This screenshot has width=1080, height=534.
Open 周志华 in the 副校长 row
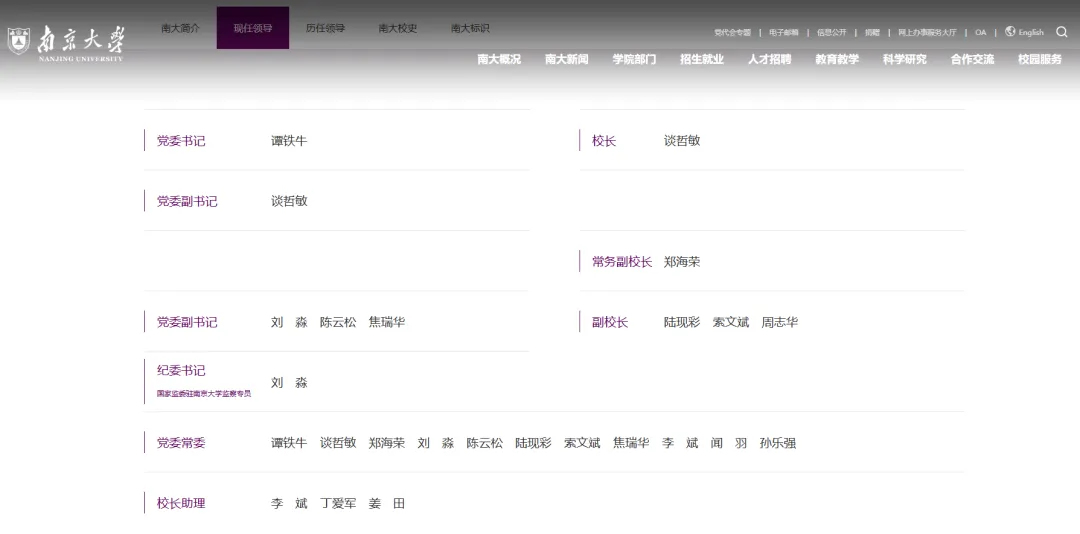click(x=780, y=322)
